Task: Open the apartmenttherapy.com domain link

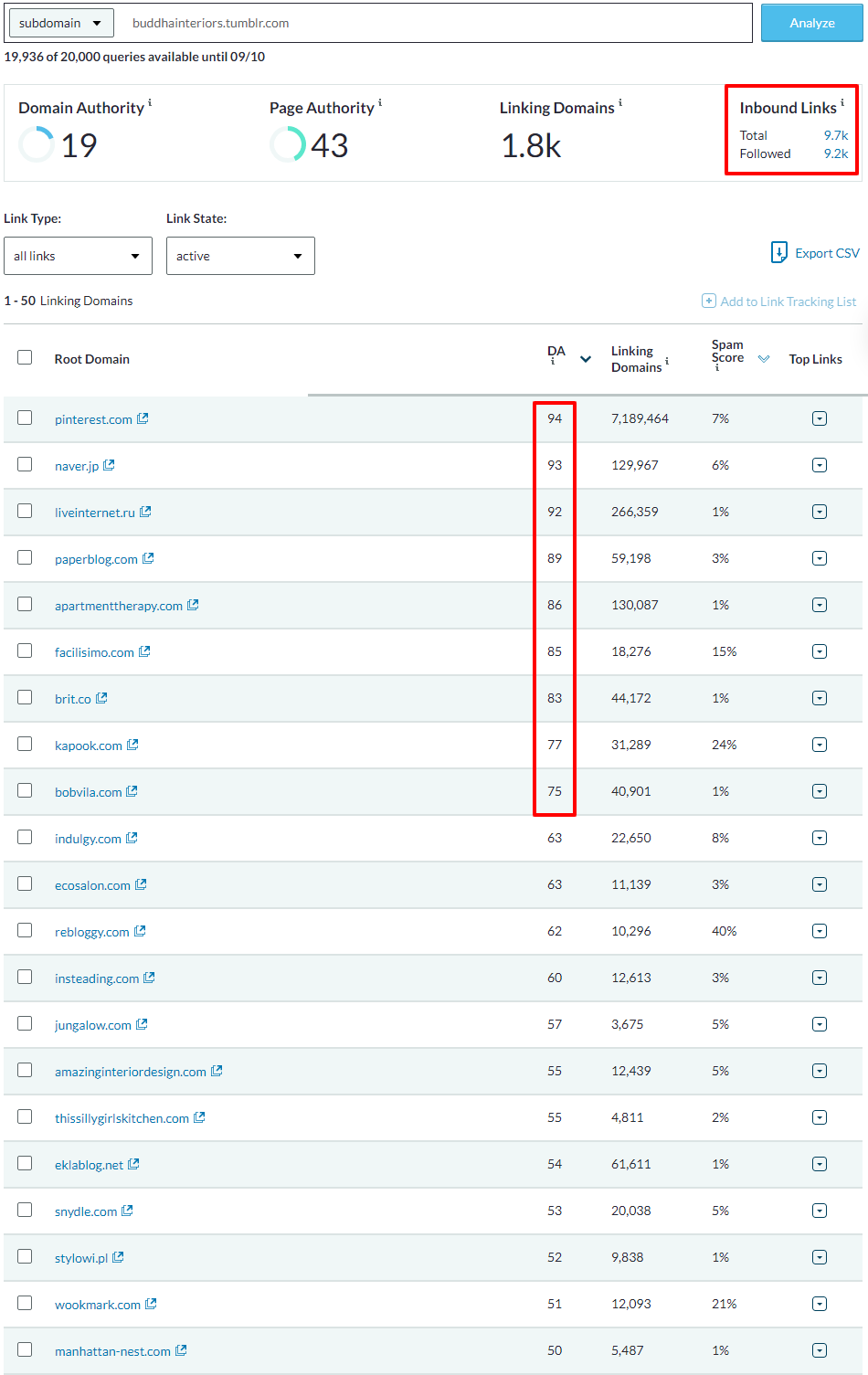Action: coord(119,606)
